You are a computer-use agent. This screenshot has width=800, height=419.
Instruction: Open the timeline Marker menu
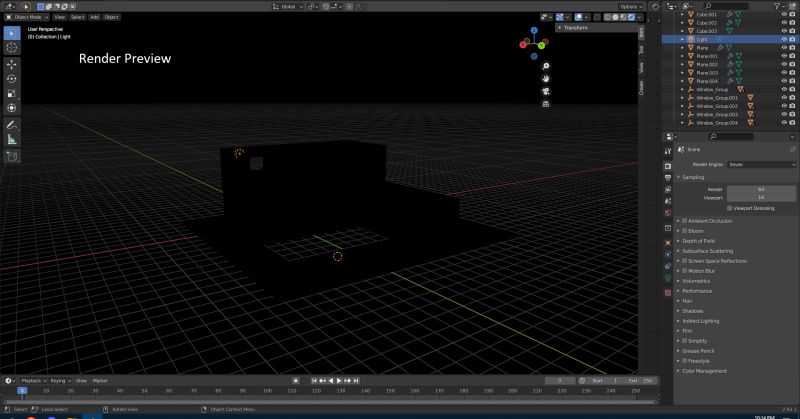coord(100,381)
